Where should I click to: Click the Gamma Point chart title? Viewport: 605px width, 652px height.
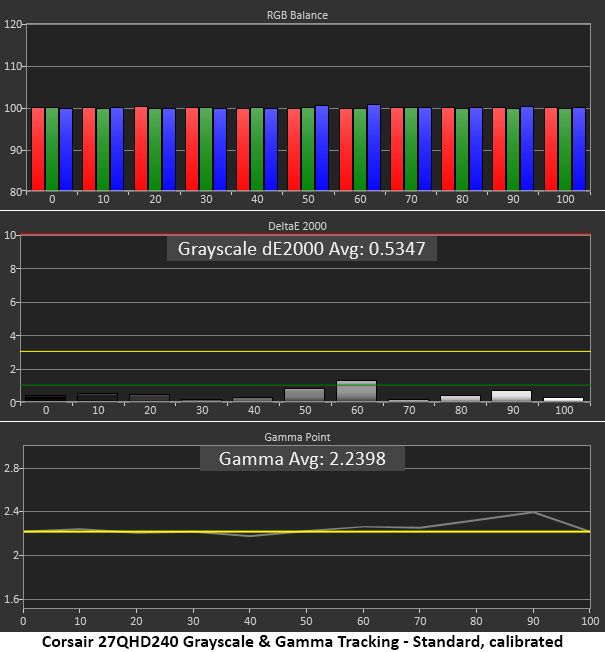point(297,437)
